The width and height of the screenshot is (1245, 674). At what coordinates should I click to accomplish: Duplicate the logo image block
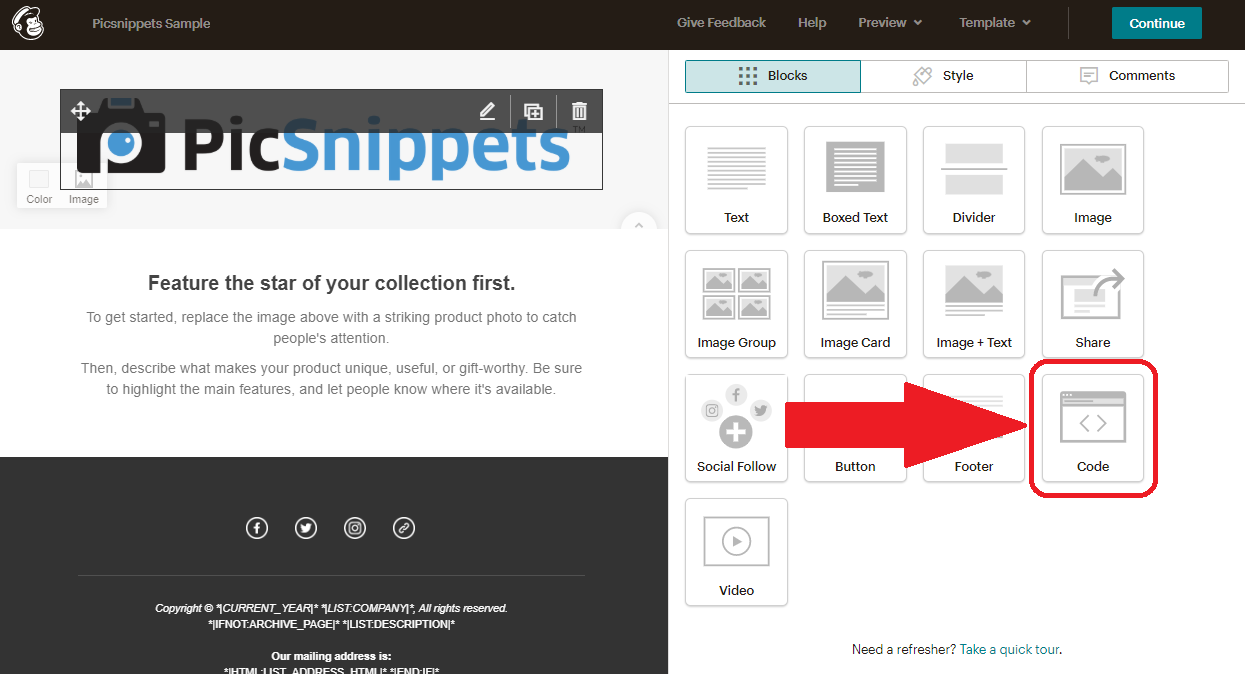tap(534, 111)
